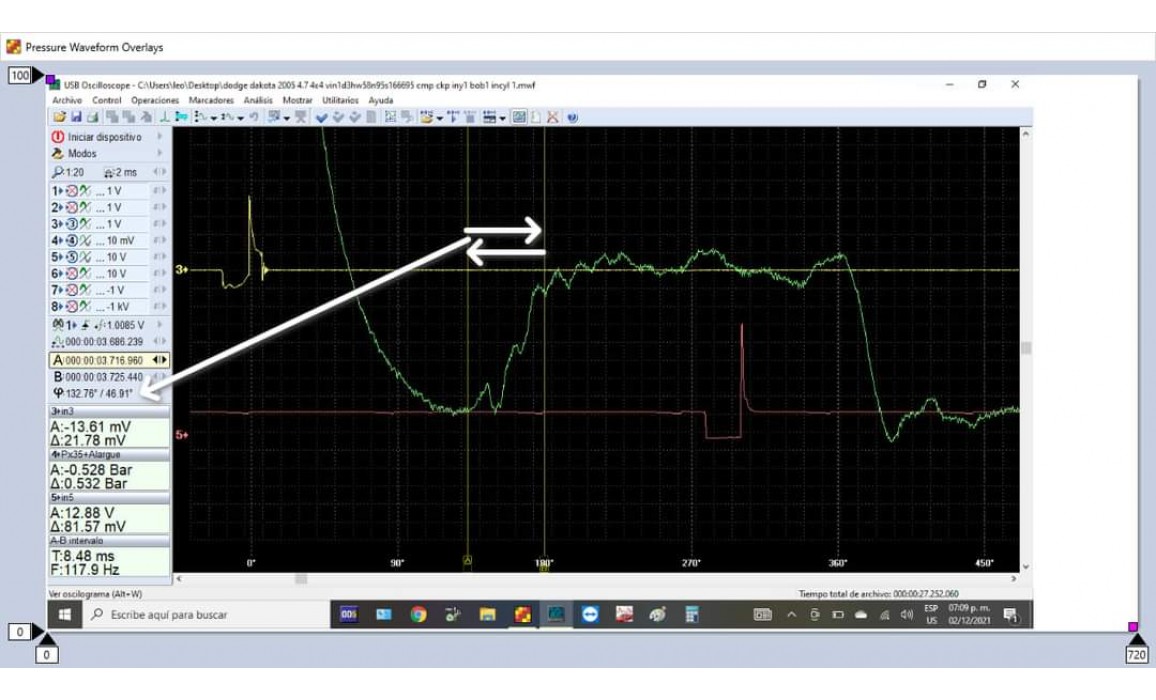
Task: Open Google Chrome from the taskbar
Action: [x=418, y=615]
